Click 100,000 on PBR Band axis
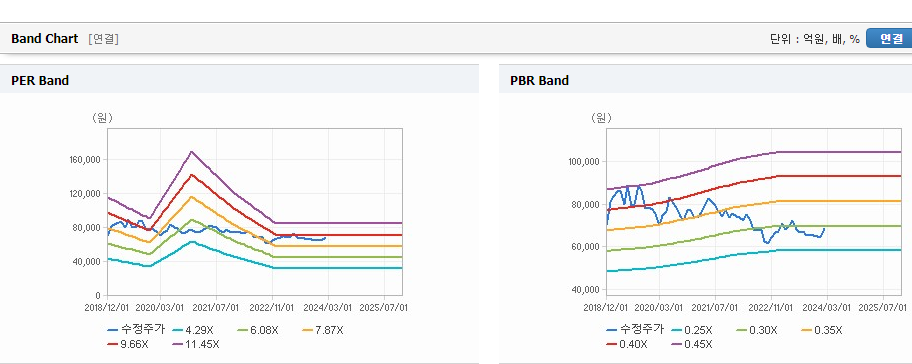The image size is (912, 364). 585,161
